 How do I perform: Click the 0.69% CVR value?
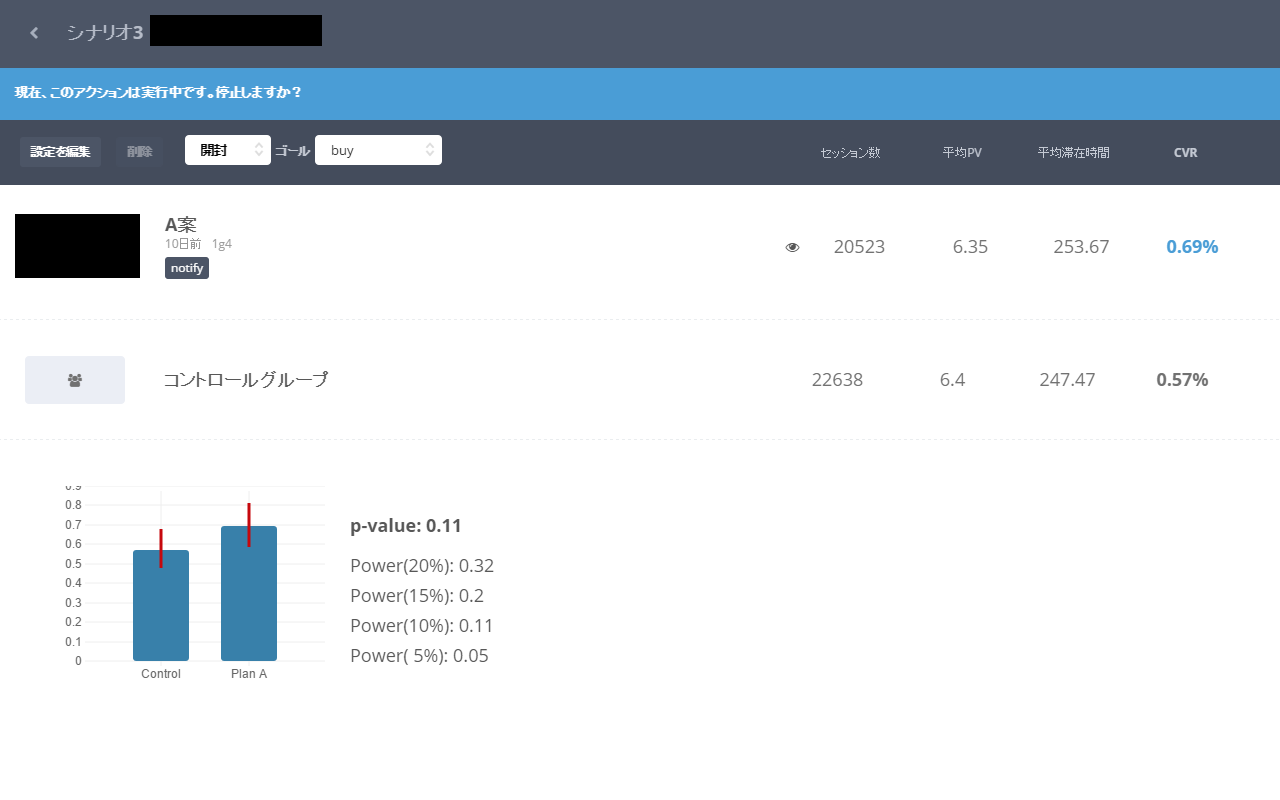1192,247
